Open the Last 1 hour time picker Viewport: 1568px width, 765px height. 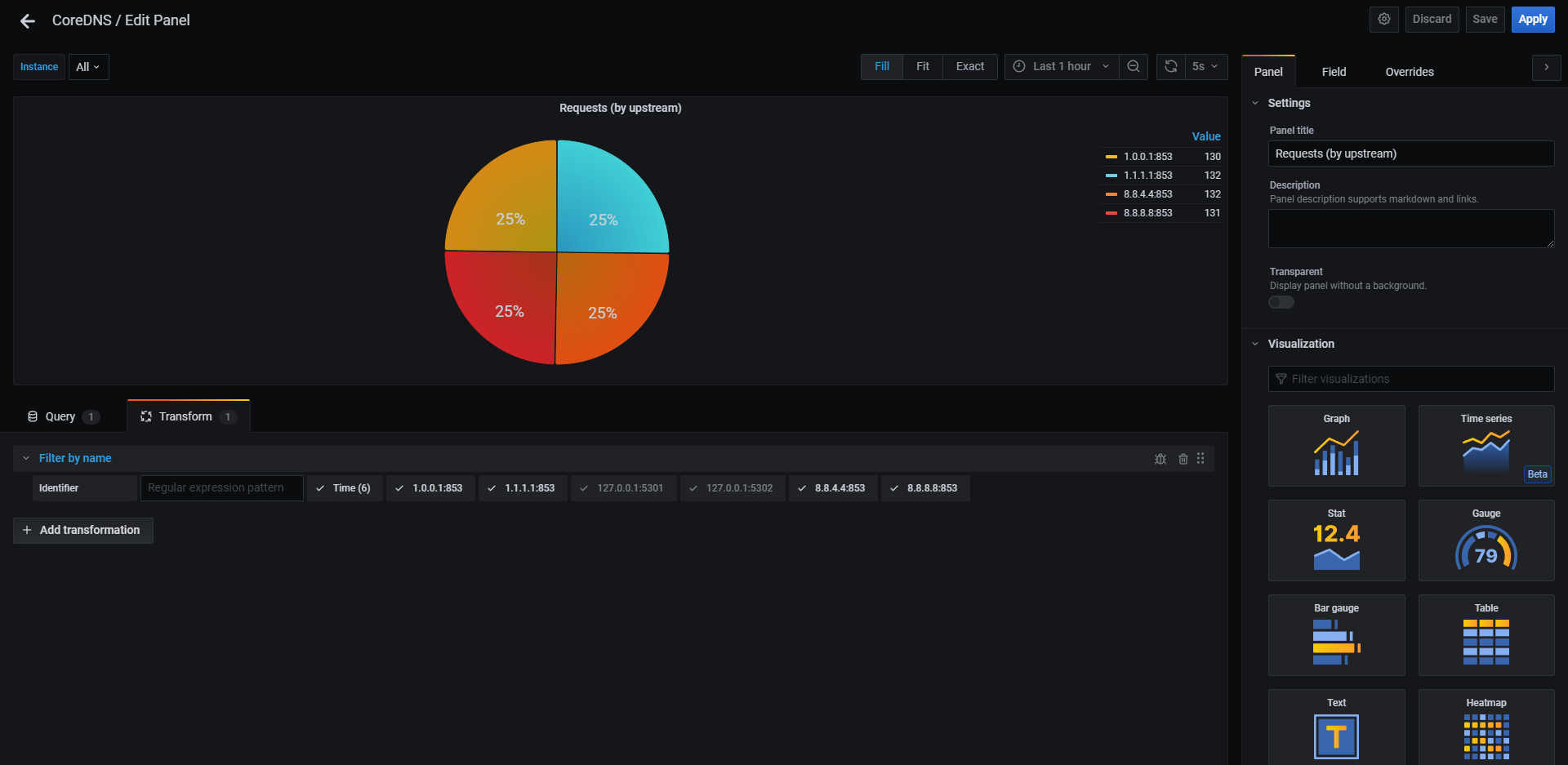pyautogui.click(x=1061, y=66)
